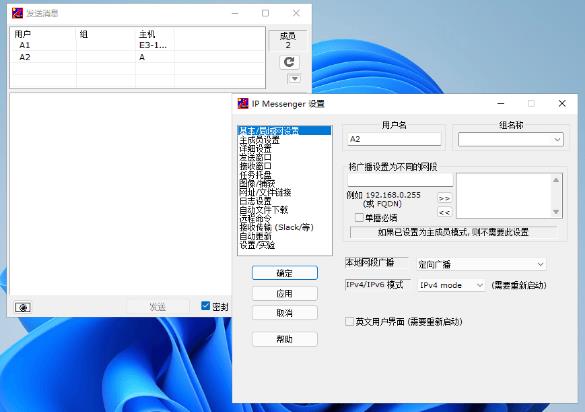
Task: Click the 主机 column header
Action: click(155, 34)
